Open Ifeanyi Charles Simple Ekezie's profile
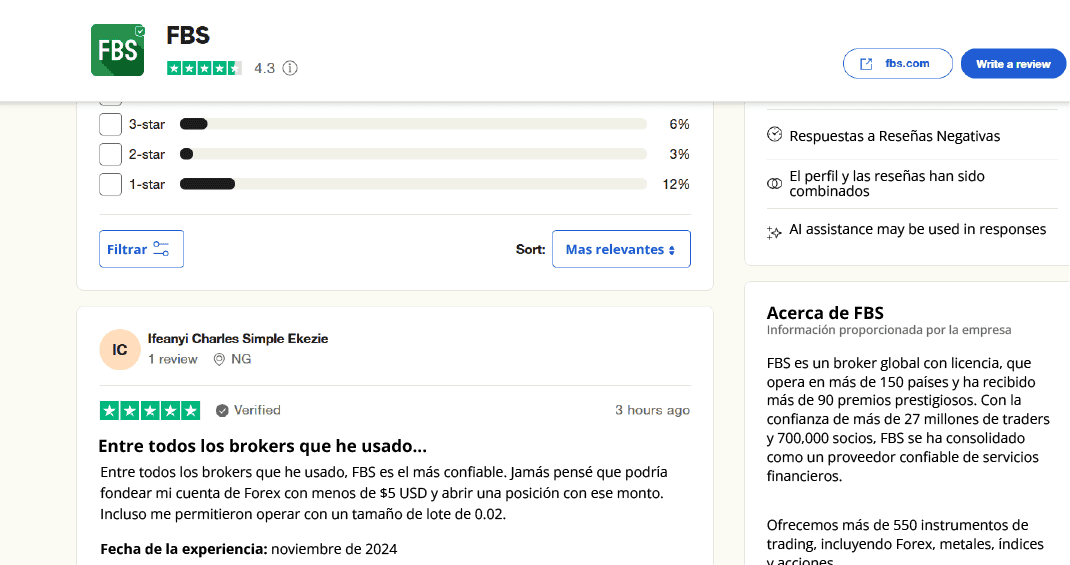The image size is (1070, 565). (237, 338)
